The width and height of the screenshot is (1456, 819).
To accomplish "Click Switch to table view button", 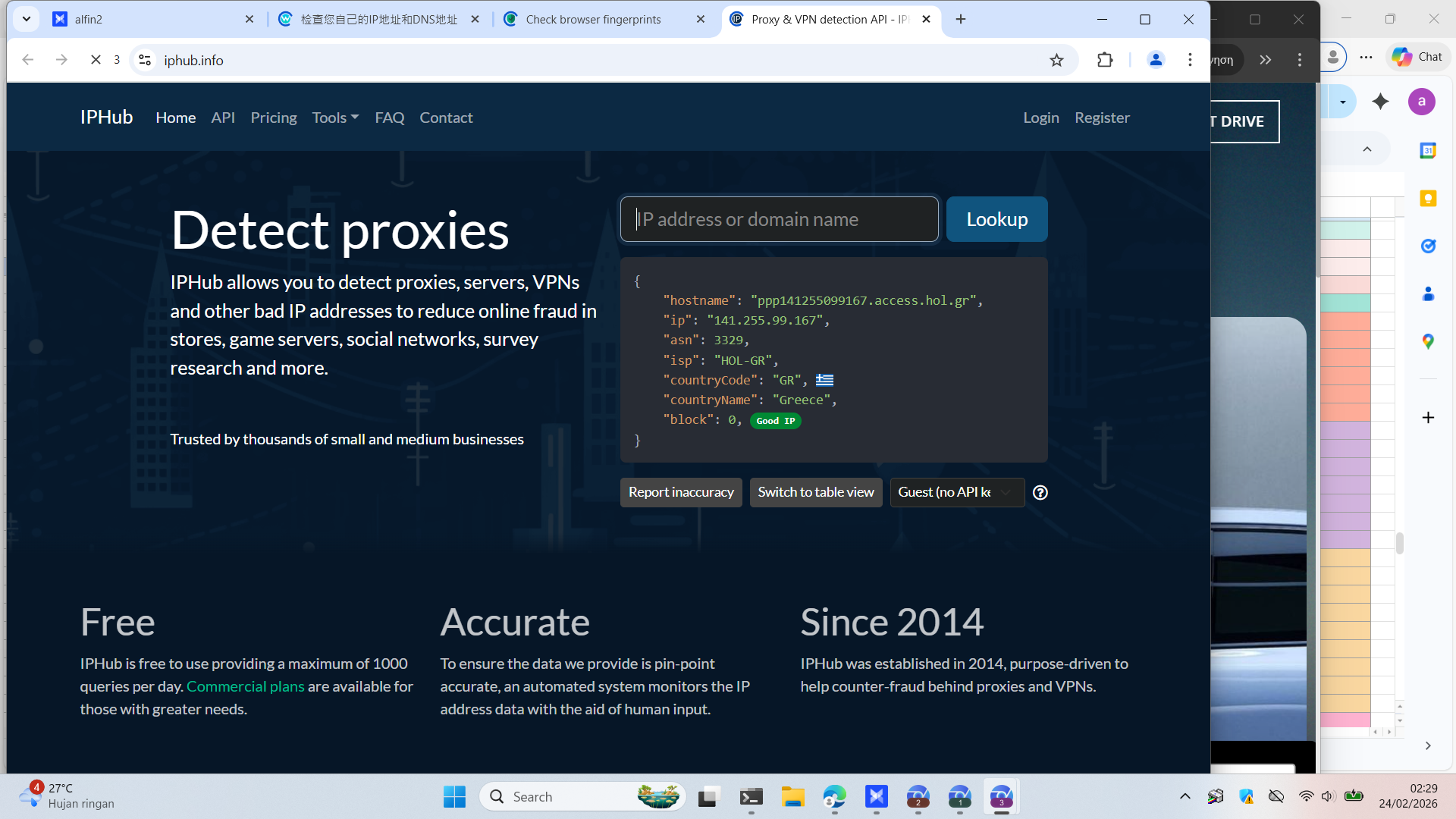I will coord(815,493).
